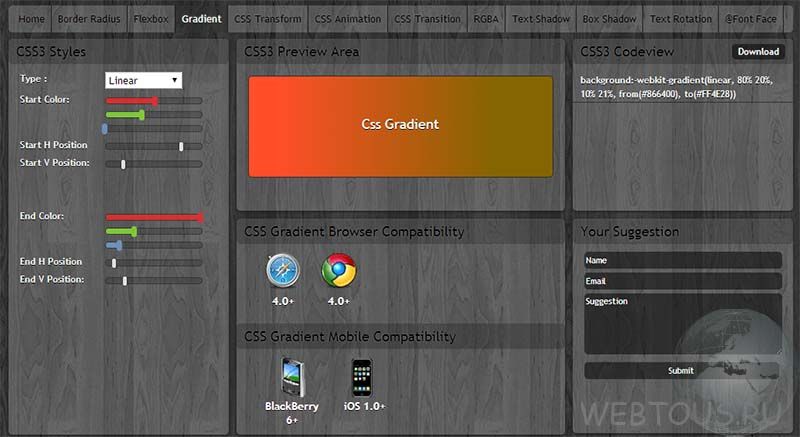
Task: Click the generated webkit-gradient code text
Action: (676, 87)
